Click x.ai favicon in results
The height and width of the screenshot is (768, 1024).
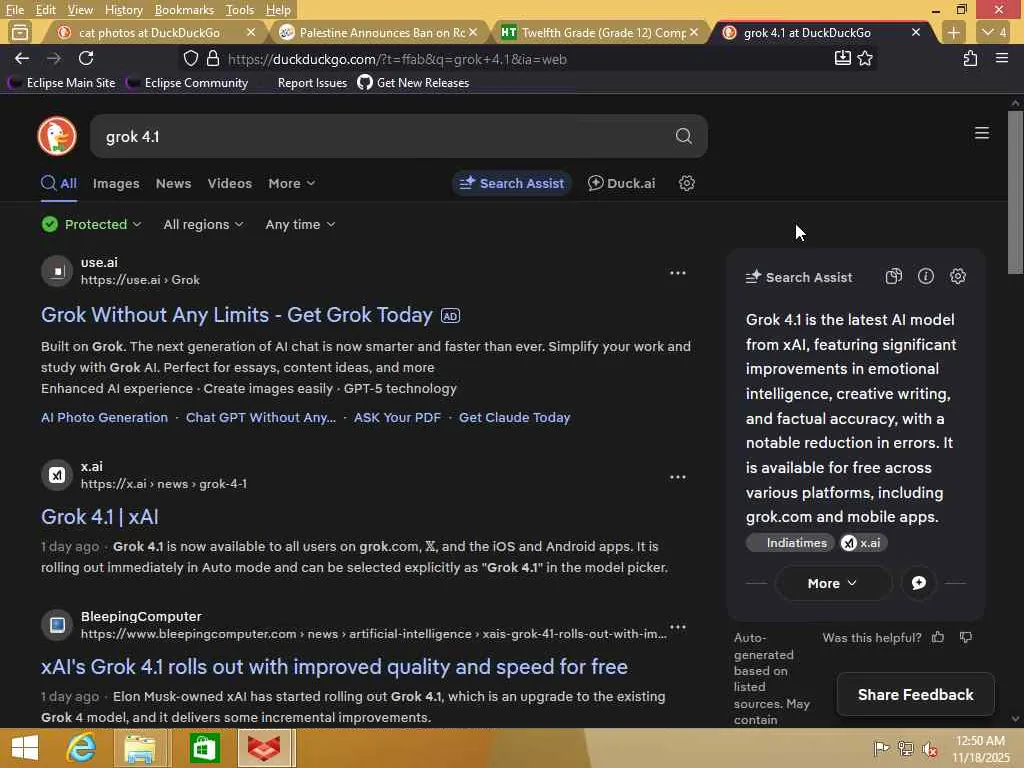(57, 475)
